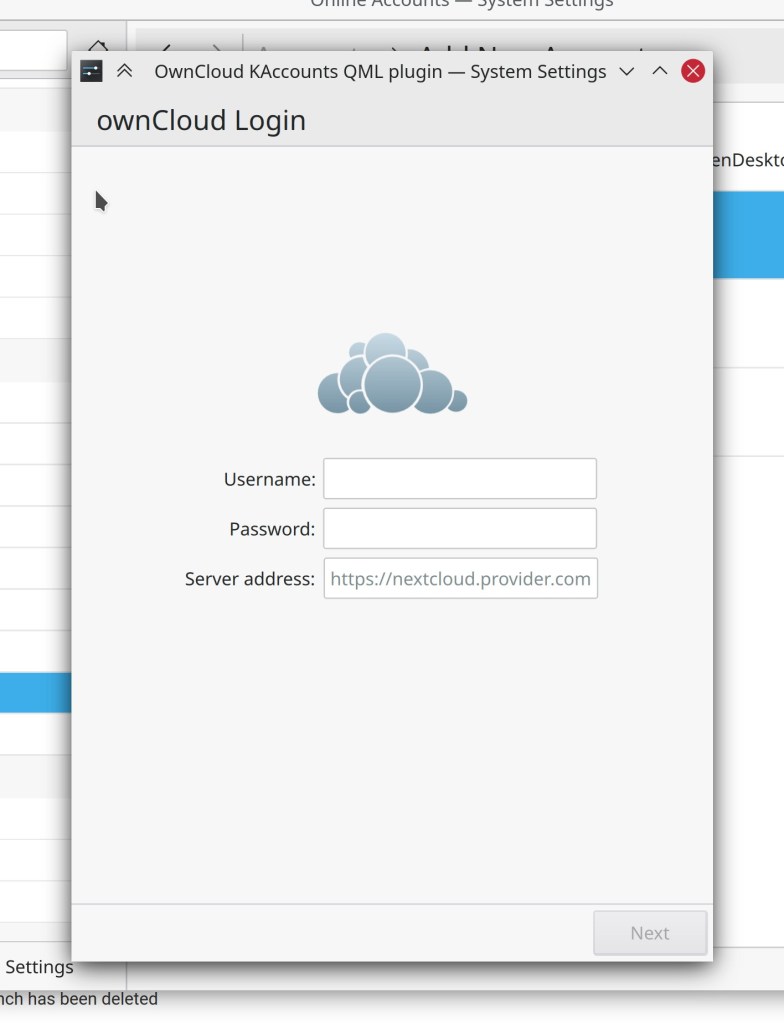This screenshot has width=784, height=1023.
Task: Click the home icon behind the dialog
Action: [x=98, y=46]
